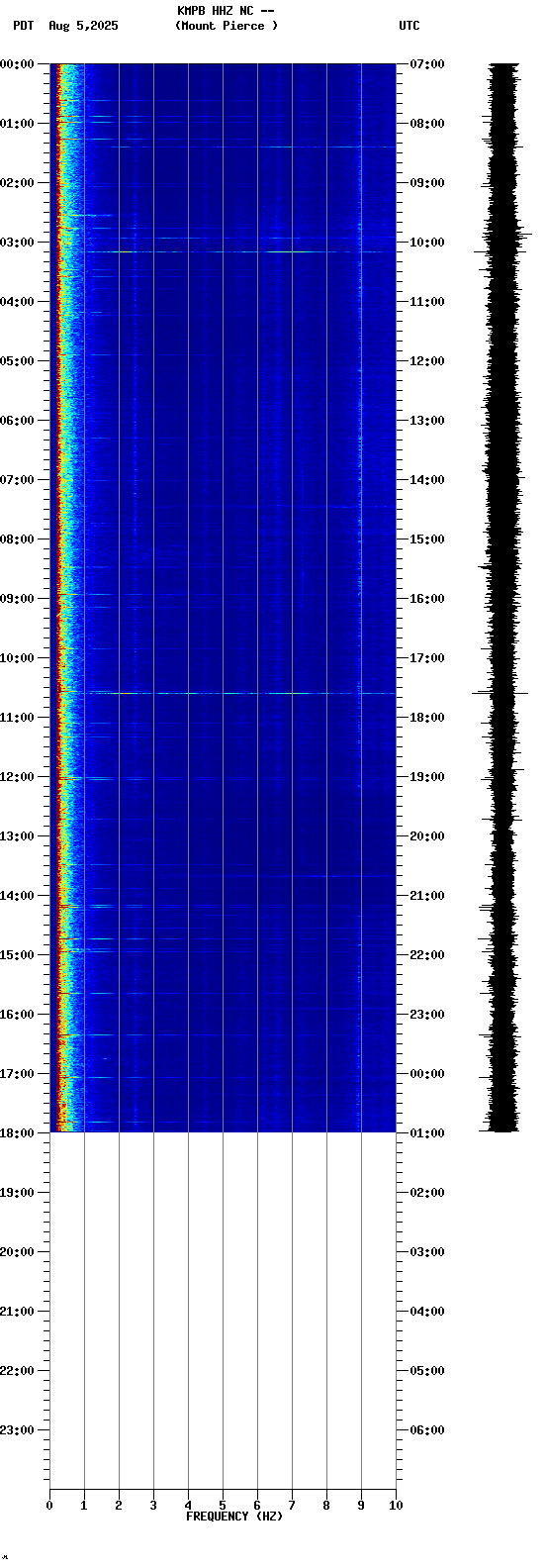Click the '10:00' UTC time label
Screen dimensions: 546x1568
point(427,243)
